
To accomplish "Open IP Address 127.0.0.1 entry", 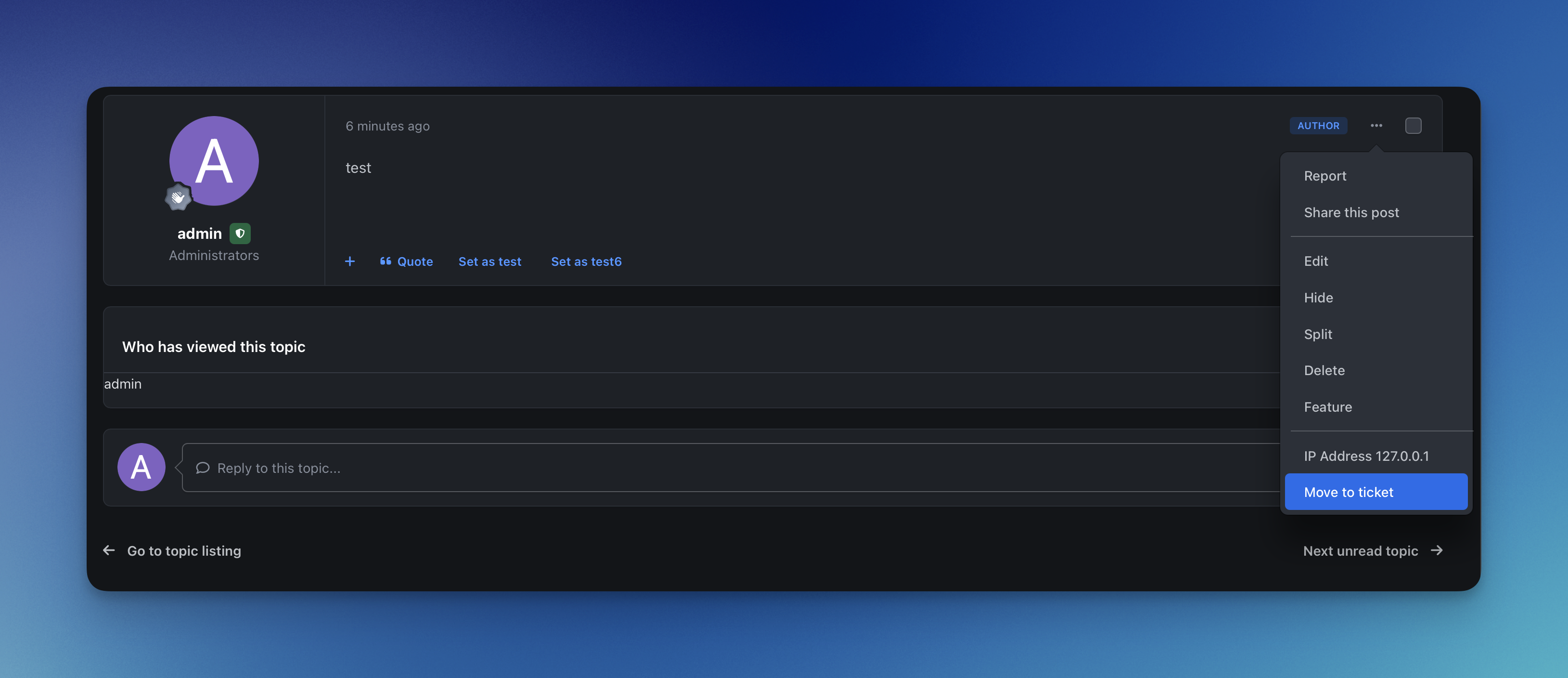I will click(1366, 456).
